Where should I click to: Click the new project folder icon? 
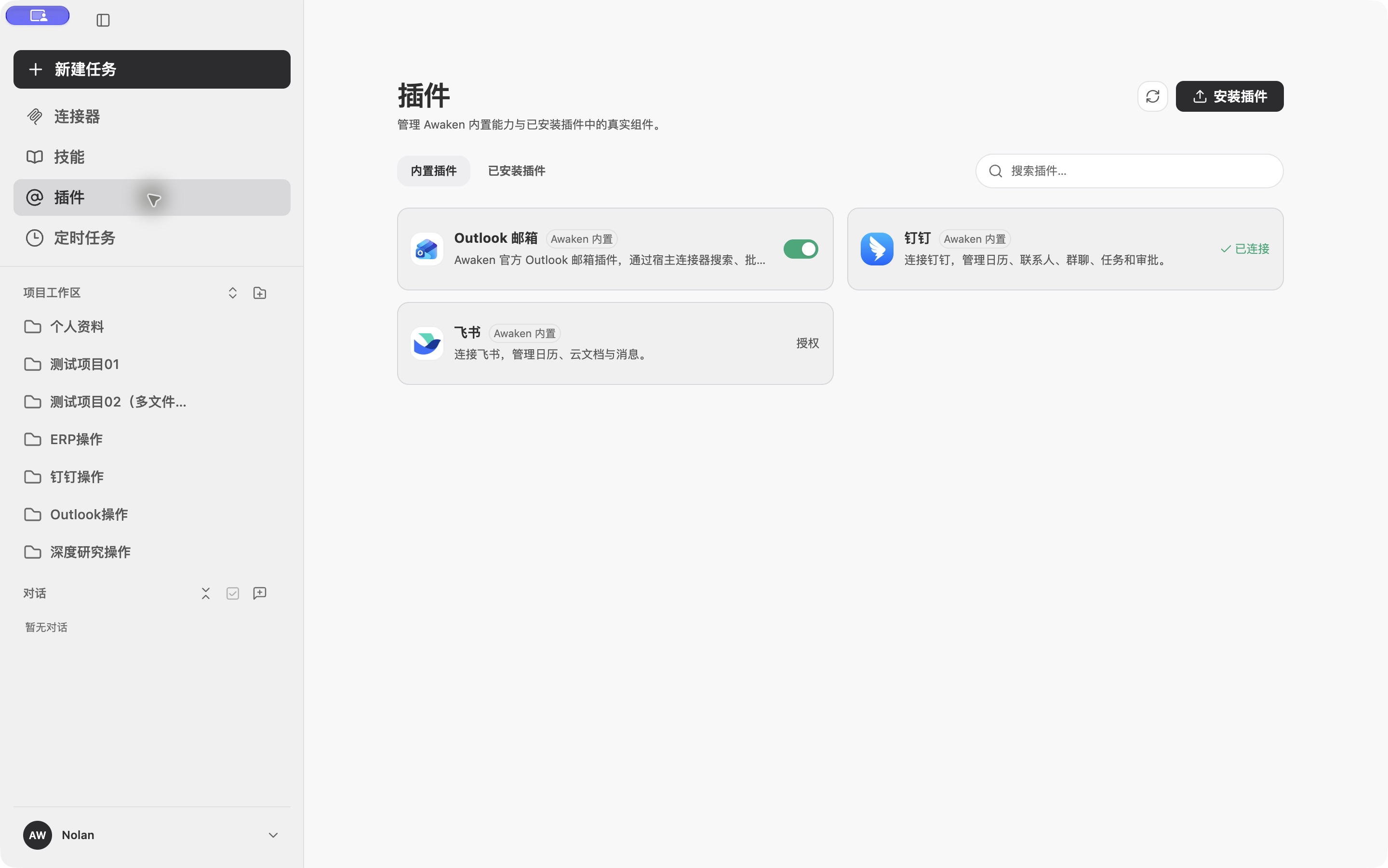[260, 293]
